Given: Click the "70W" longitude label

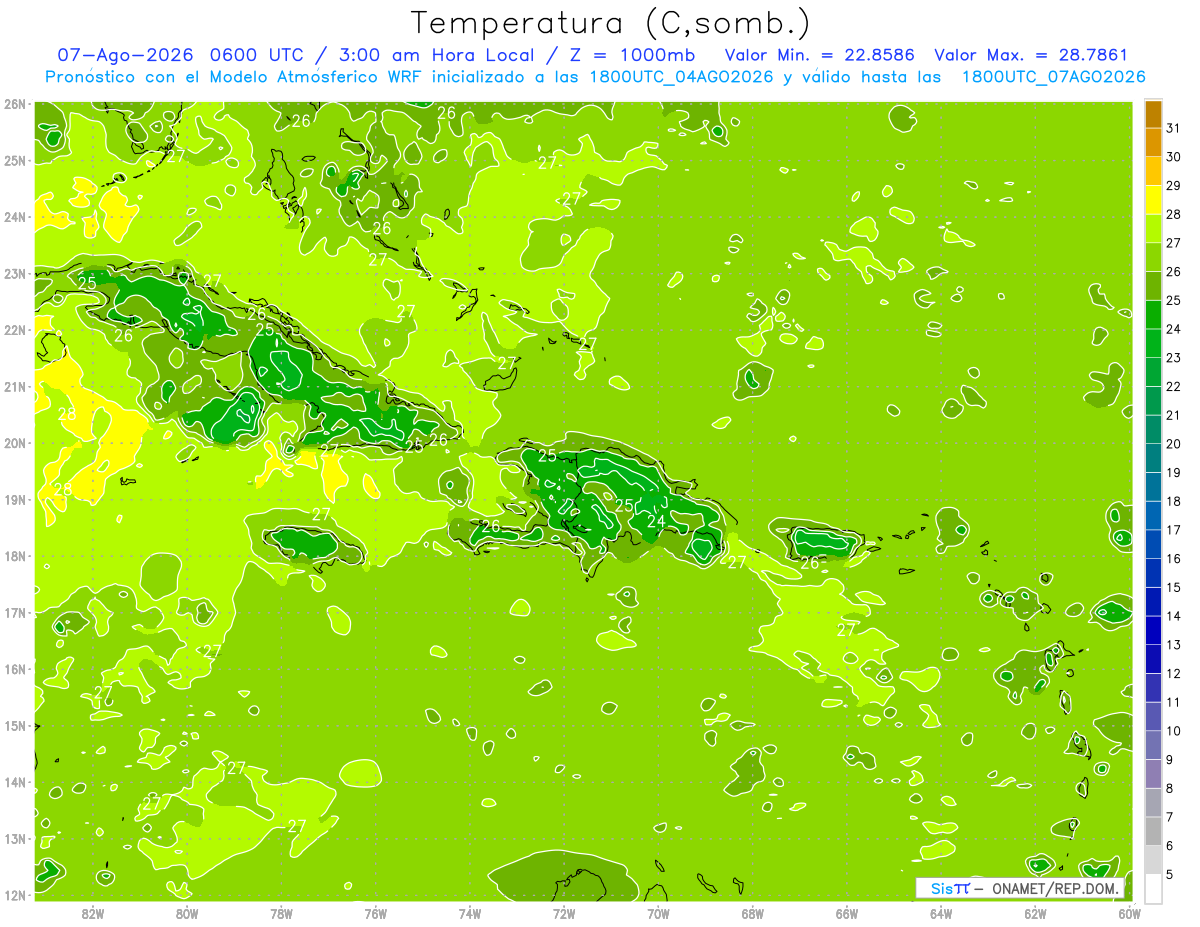Looking at the screenshot, I should pos(658,913).
